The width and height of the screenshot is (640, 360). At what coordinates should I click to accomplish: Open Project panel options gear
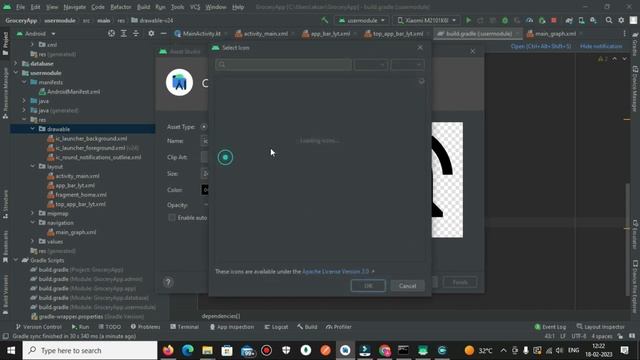[151, 33]
